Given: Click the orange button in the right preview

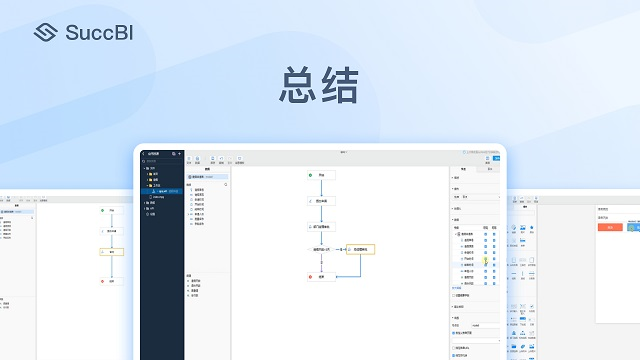Looking at the screenshot, I should pos(610,227).
